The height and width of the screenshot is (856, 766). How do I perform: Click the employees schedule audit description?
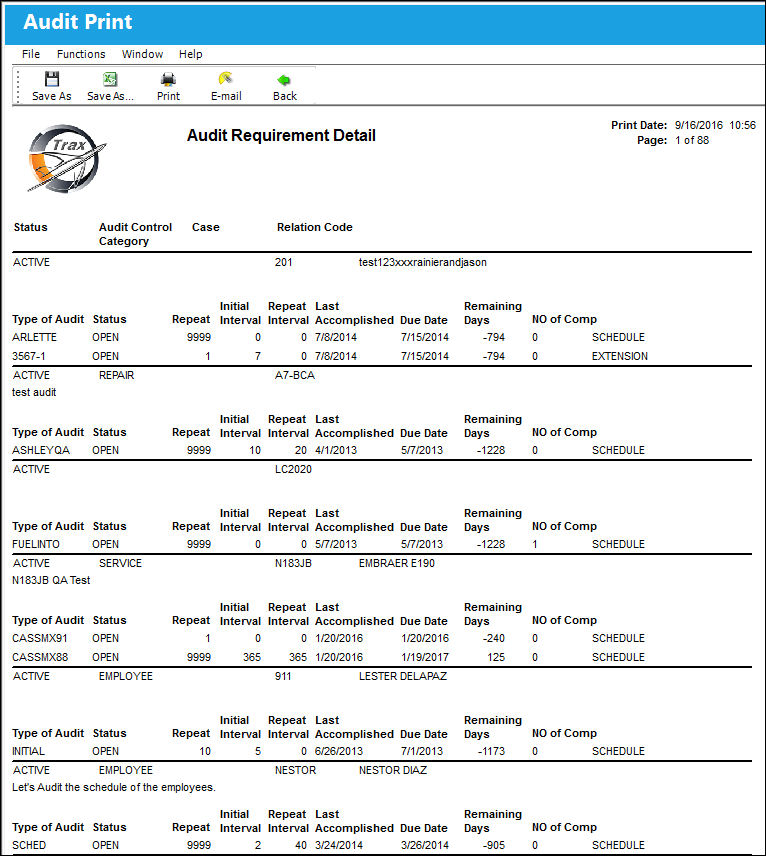114,787
